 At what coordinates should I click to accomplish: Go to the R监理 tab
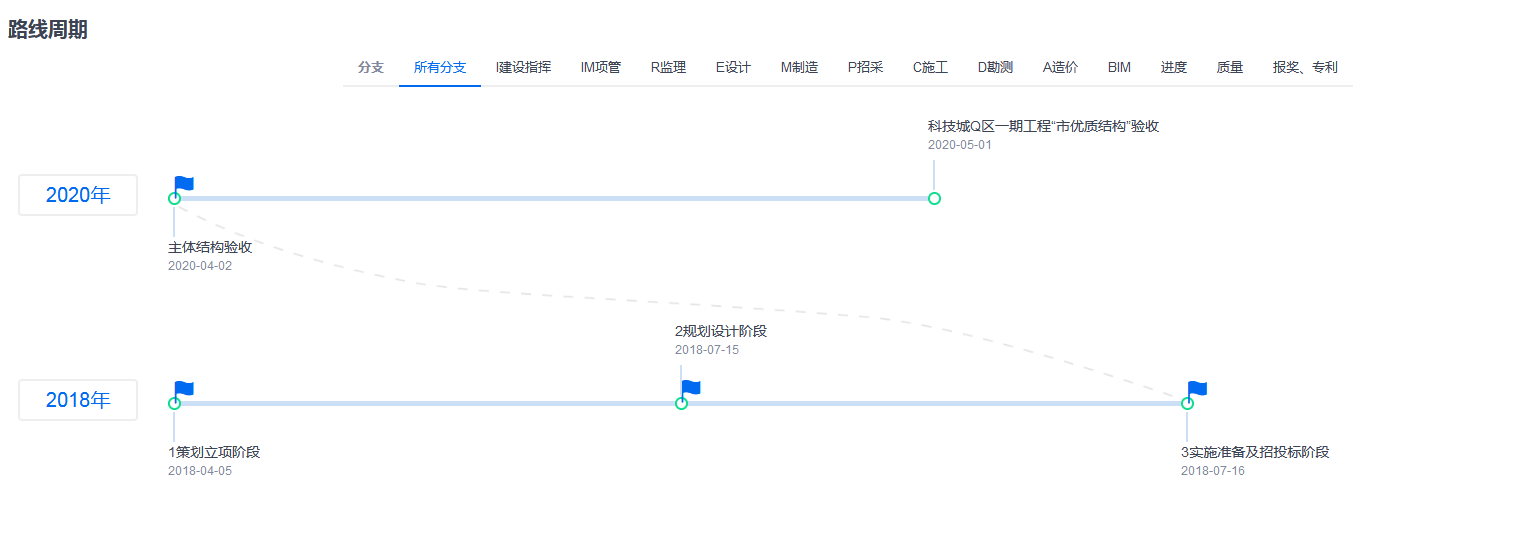pyautogui.click(x=668, y=67)
